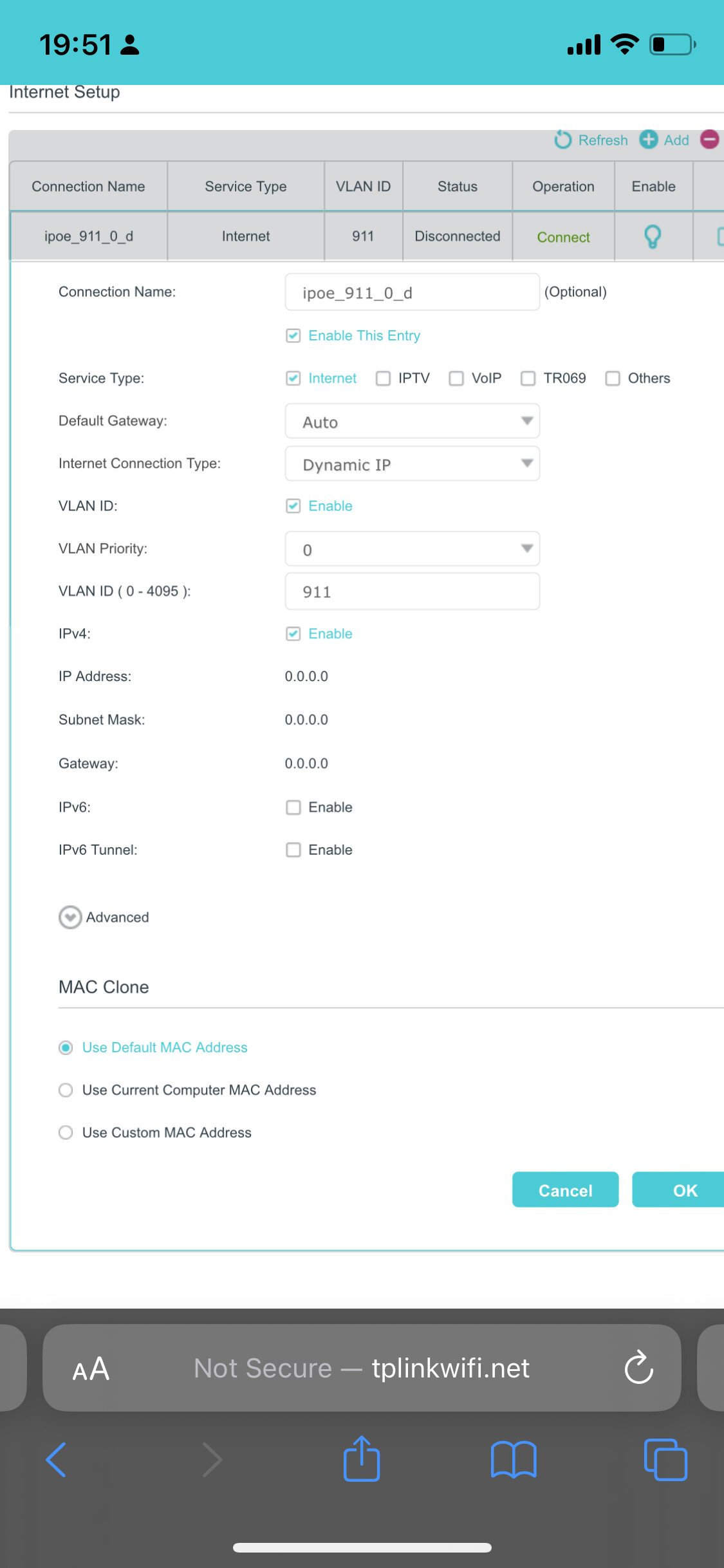Show Safari tabs overview icon
The width and height of the screenshot is (724, 1568).
coord(665,1460)
